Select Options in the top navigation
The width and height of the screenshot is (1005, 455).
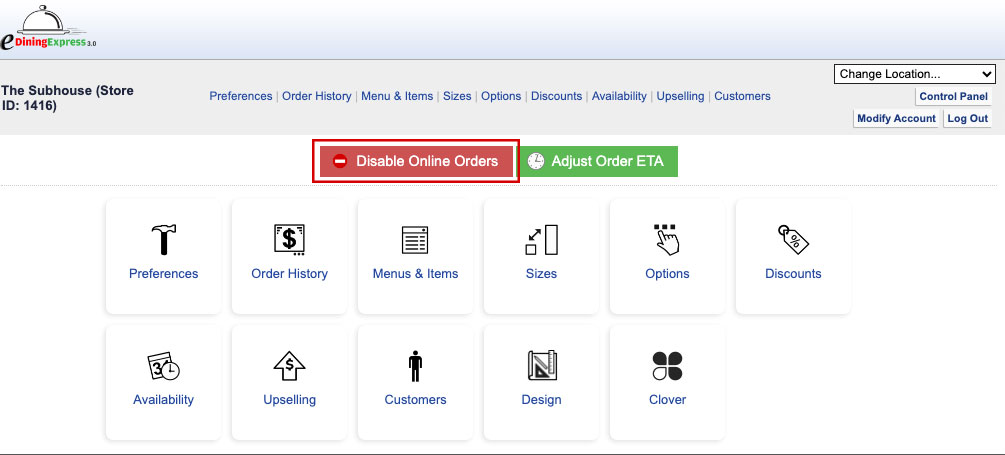501,96
